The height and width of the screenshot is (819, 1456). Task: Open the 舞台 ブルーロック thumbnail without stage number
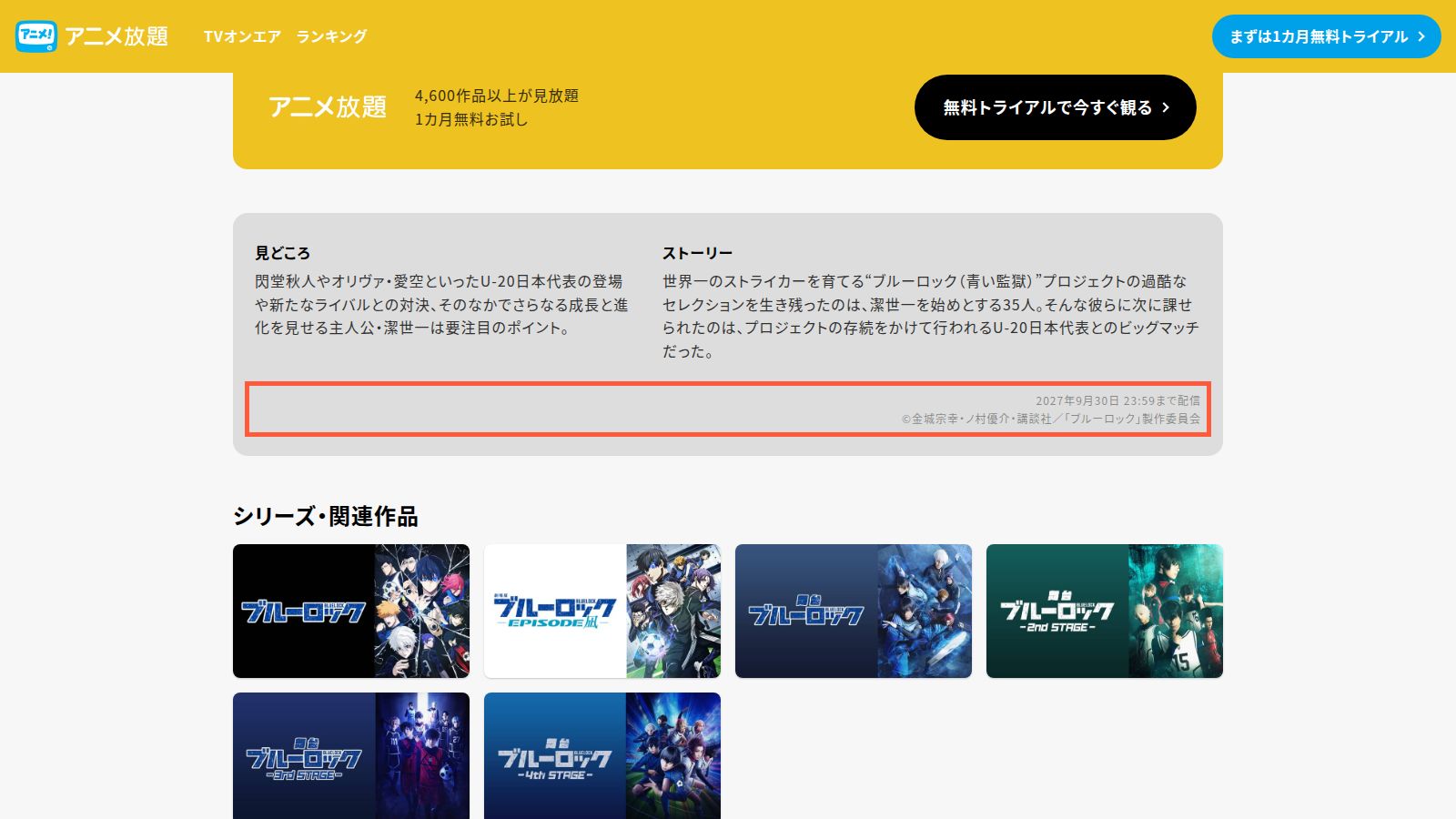[x=854, y=612]
